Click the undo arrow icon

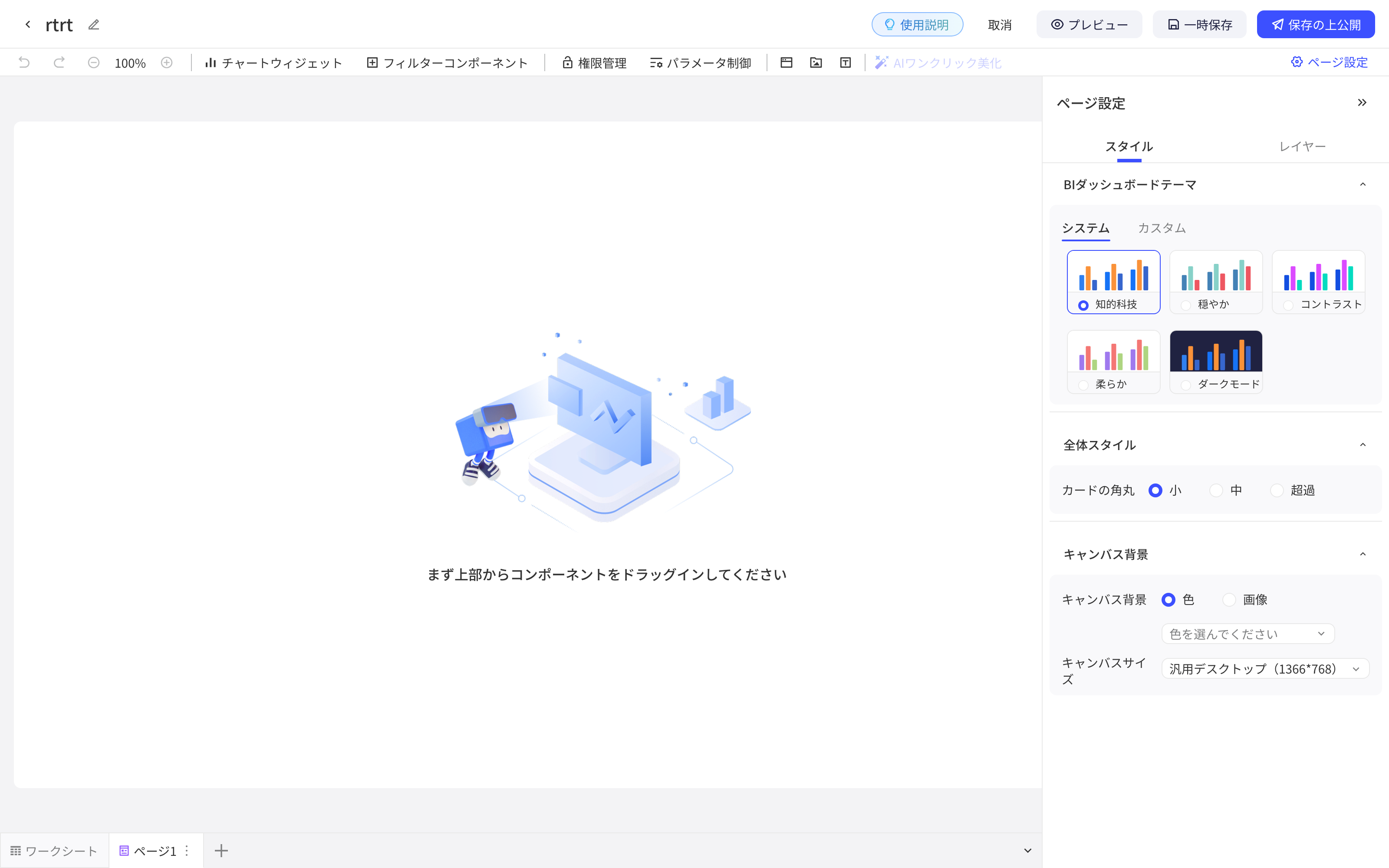tap(24, 62)
